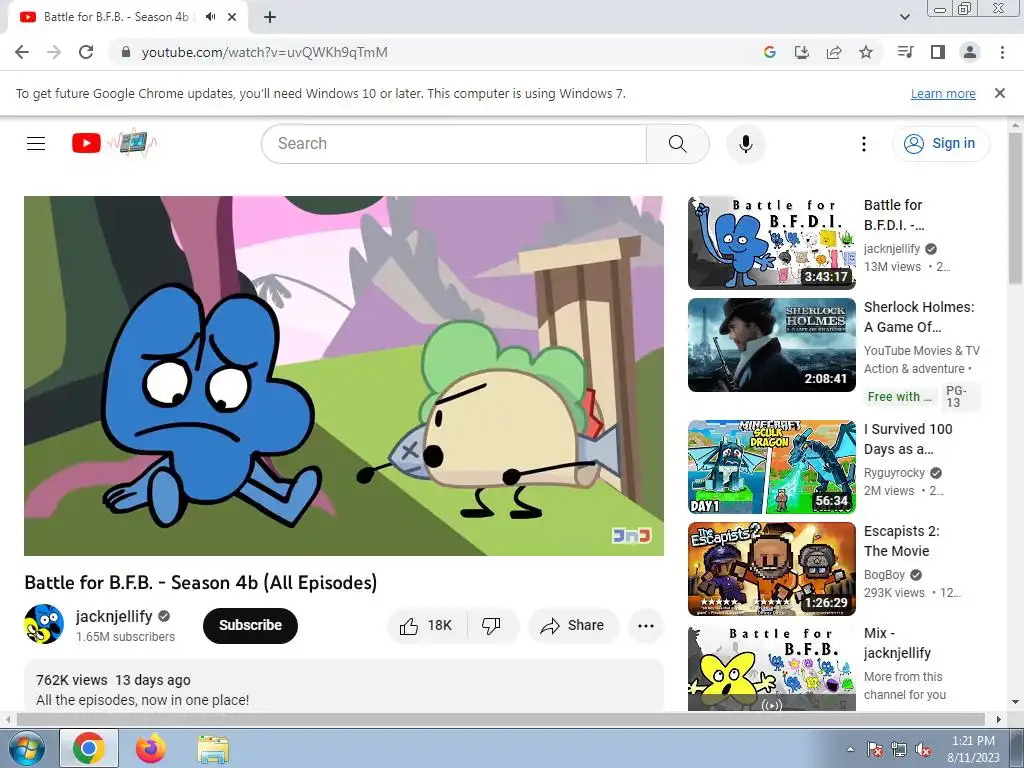Open a new tab with plus button
Screen dimensions: 1024x768
(270, 17)
